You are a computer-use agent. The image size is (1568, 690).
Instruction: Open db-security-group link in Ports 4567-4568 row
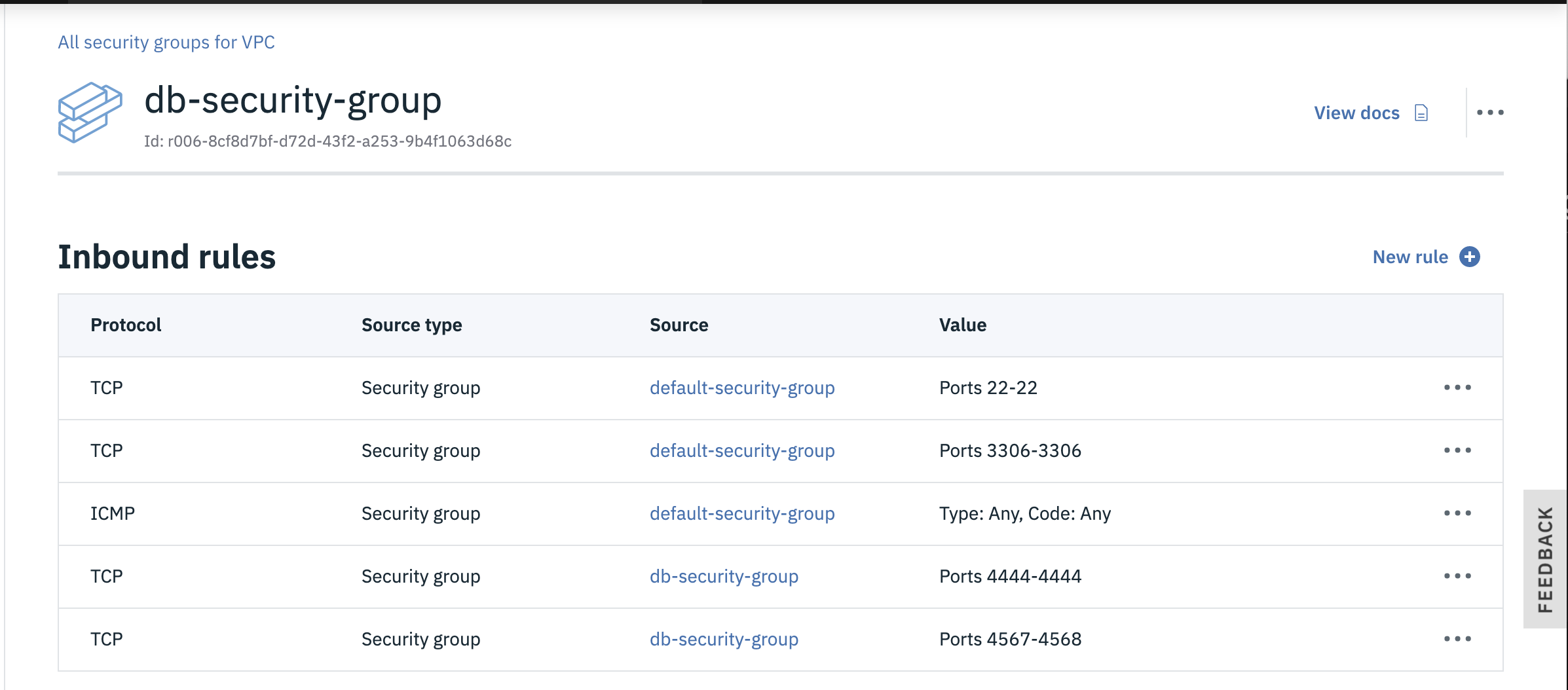[724, 640]
